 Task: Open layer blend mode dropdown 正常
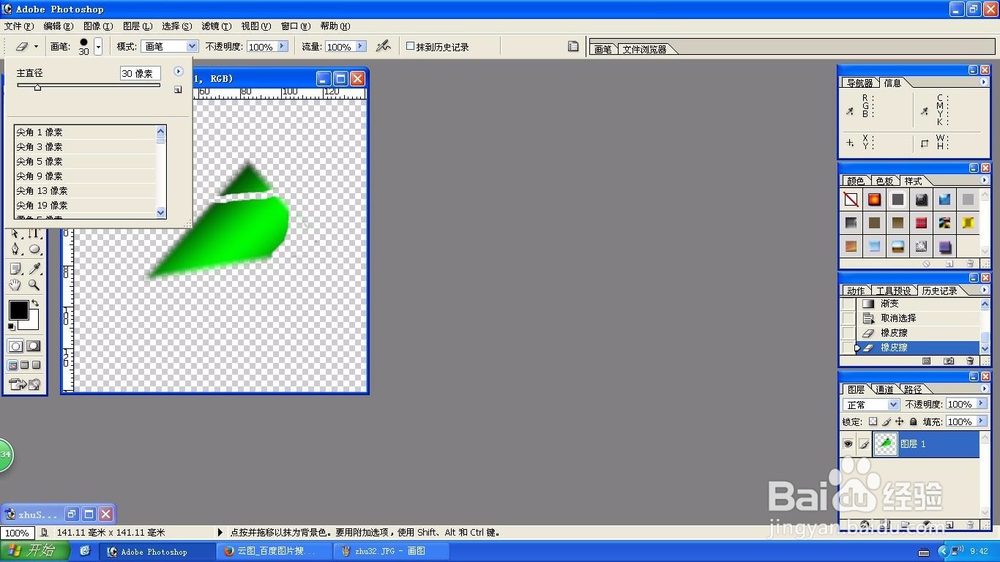871,404
